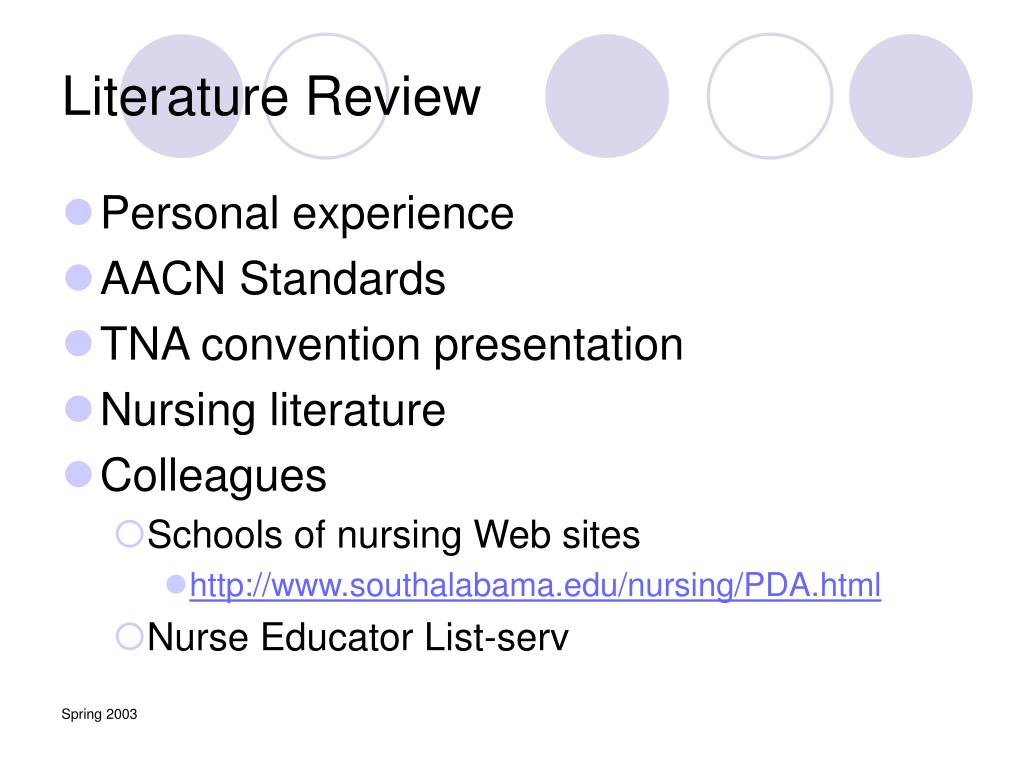Click the outlined empty circle near top right
This screenshot has width=1024, height=768.
[x=770, y=96]
